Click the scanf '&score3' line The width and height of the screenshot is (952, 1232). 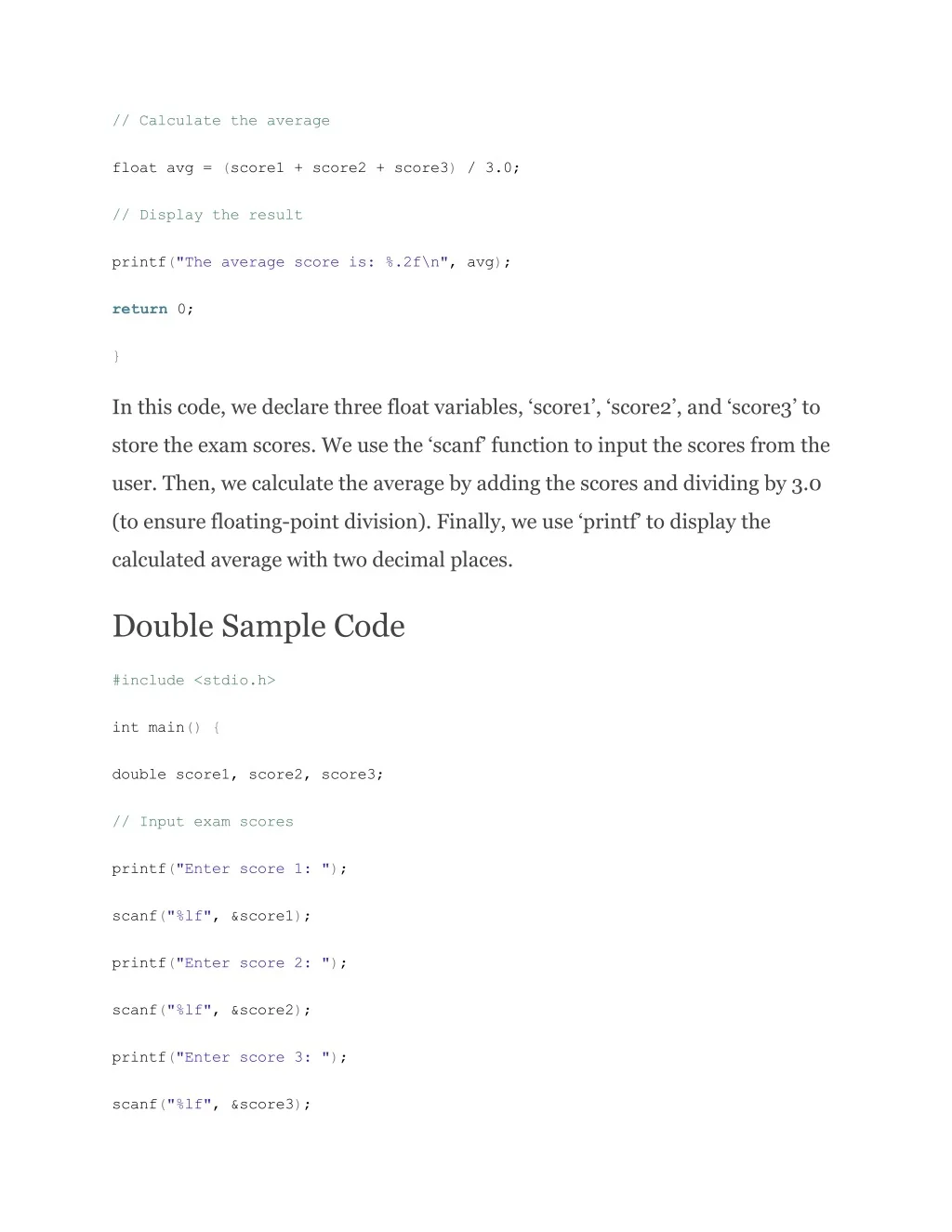click(211, 1105)
